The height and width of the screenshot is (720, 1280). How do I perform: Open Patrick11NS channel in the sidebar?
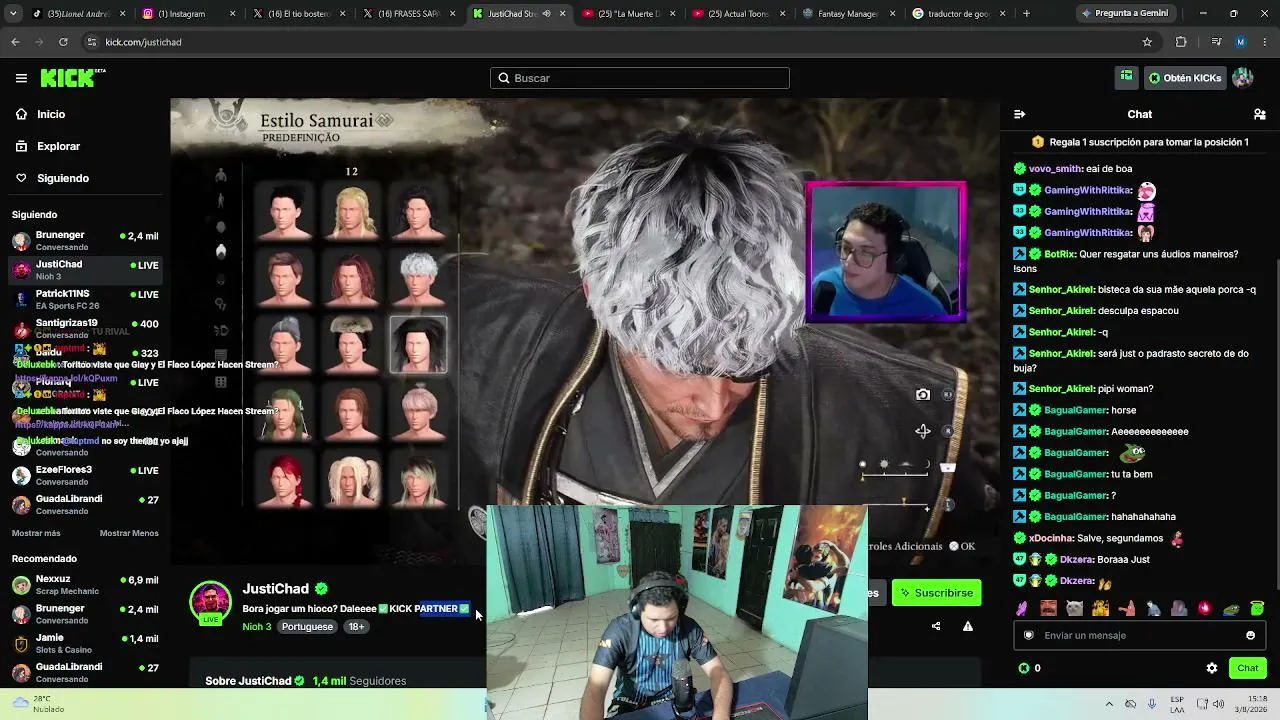(85, 299)
